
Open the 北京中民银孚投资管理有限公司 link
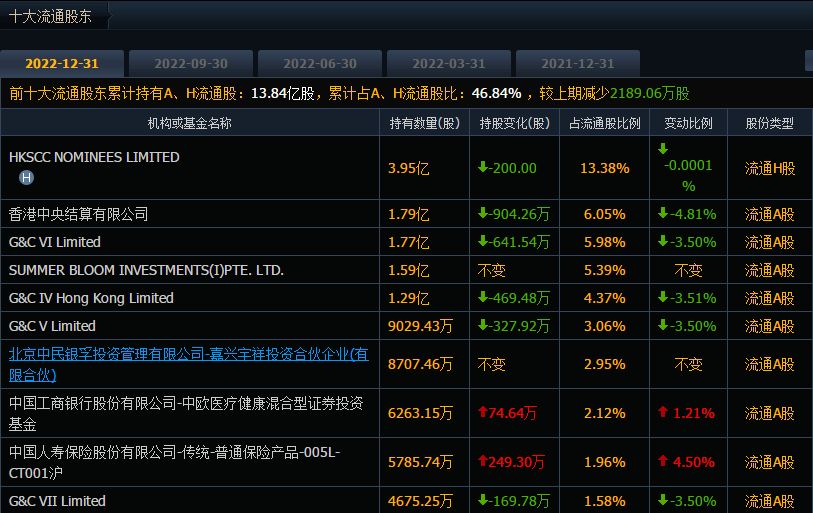point(189,364)
